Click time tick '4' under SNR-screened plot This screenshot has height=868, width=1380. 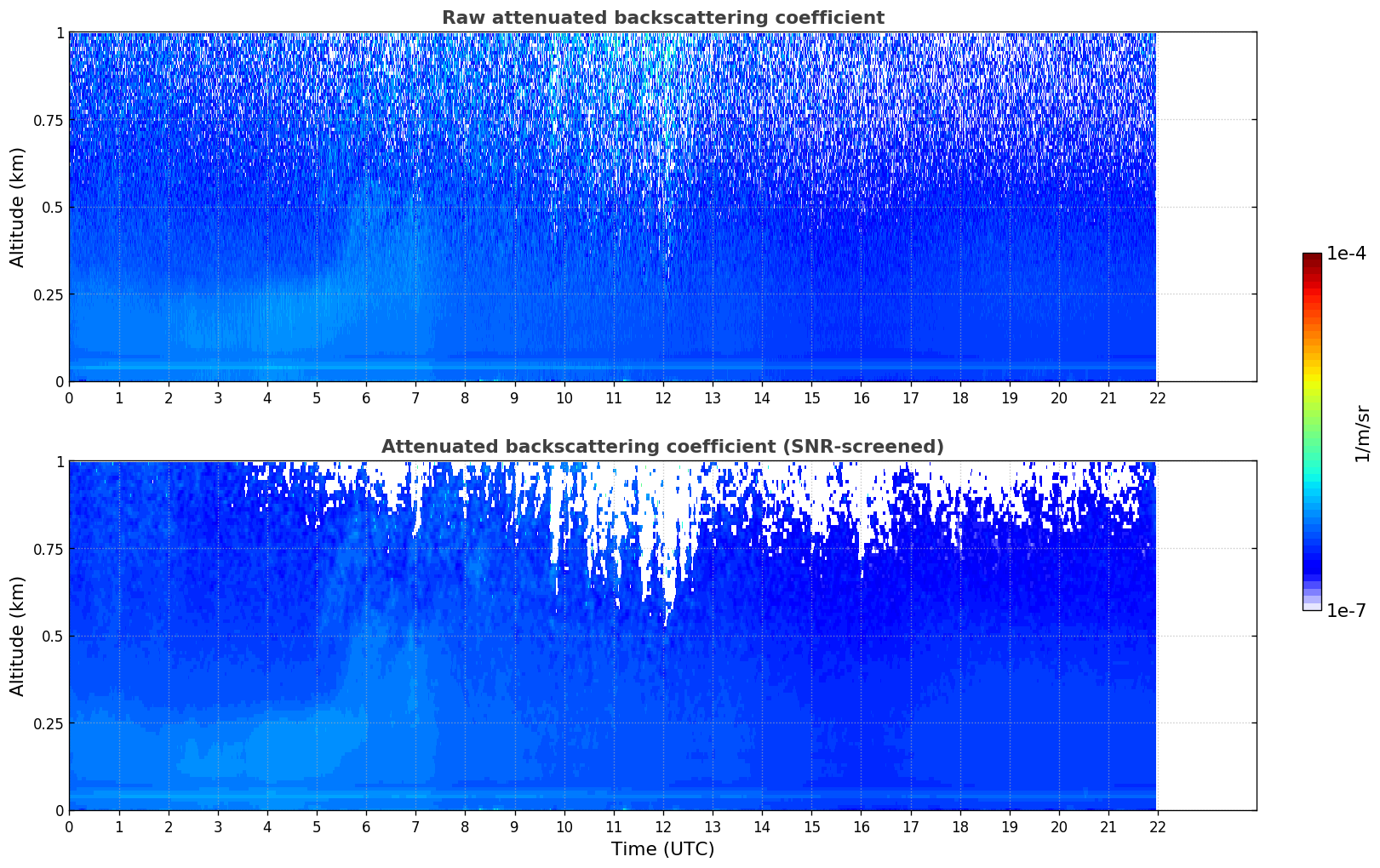pyautogui.click(x=267, y=826)
